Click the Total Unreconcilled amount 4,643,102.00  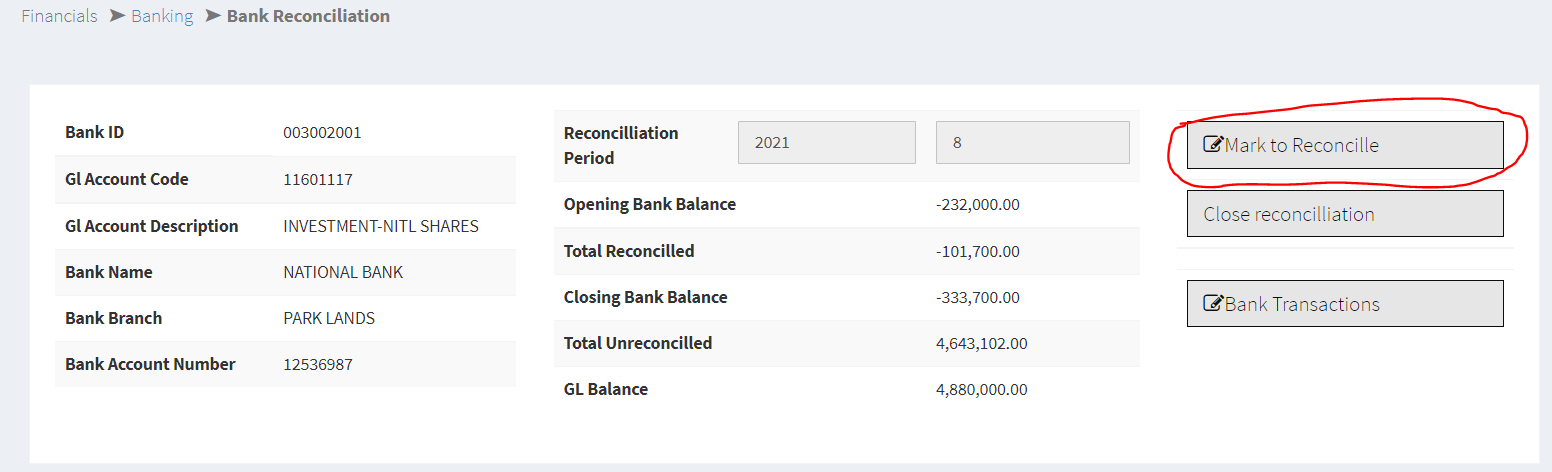[x=981, y=344]
